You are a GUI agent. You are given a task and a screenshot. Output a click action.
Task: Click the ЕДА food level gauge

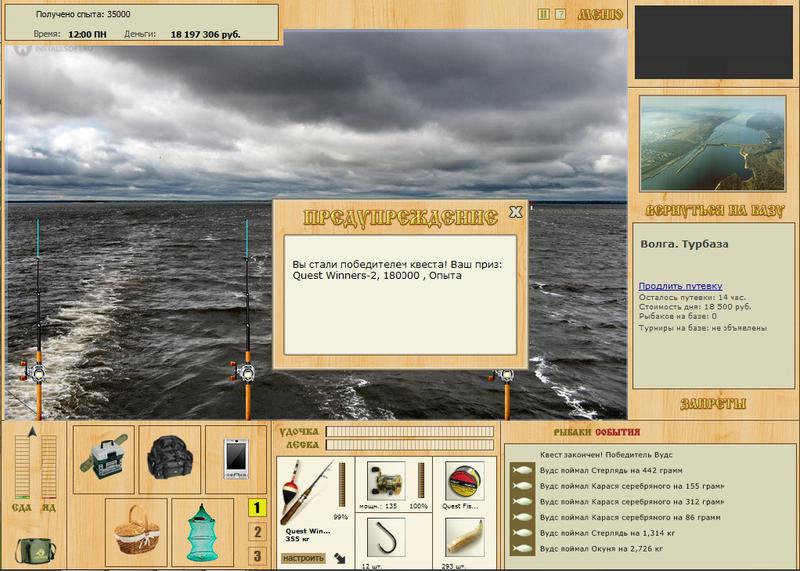[22, 467]
